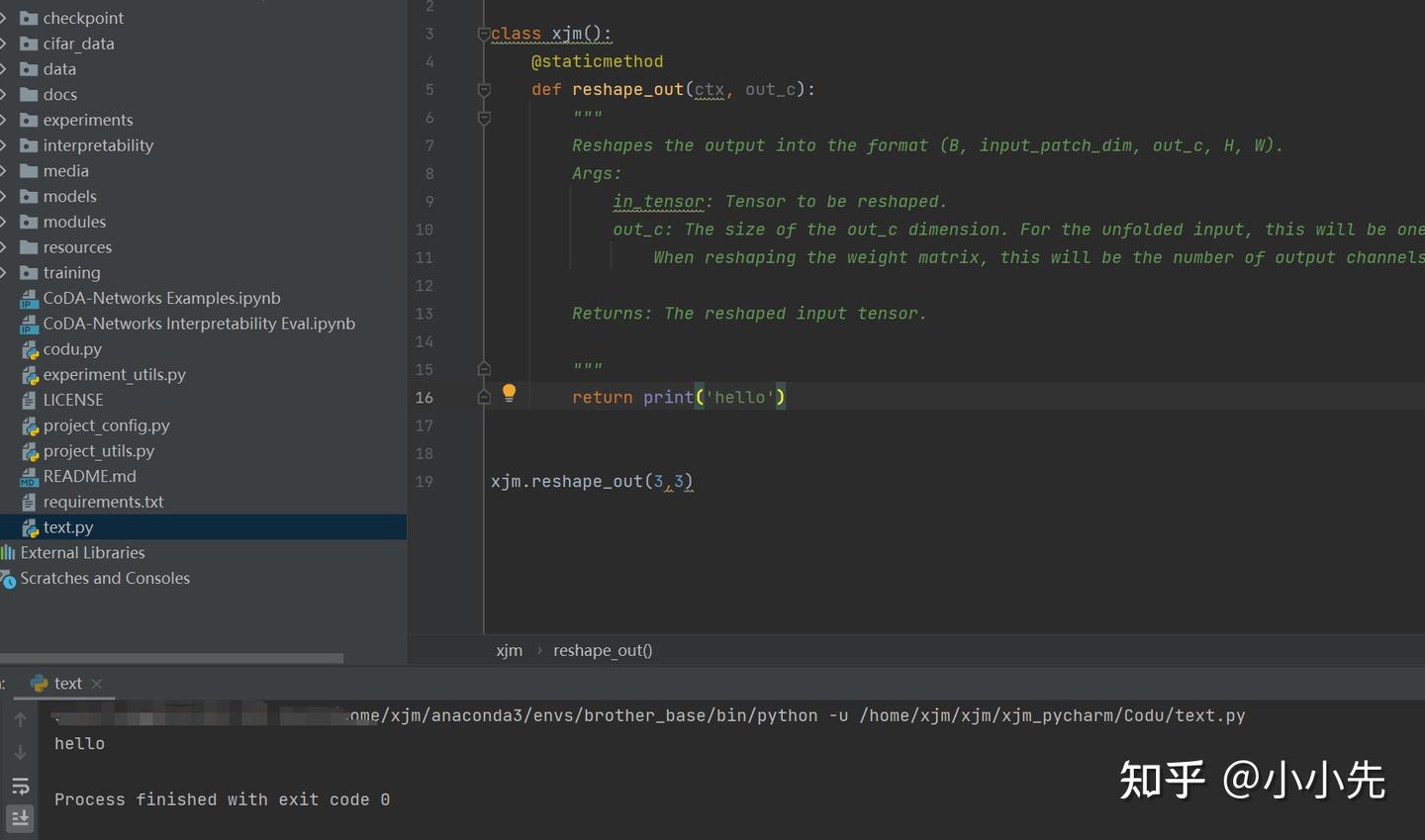
Task: Click the LICENSE file icon
Action: pyautogui.click(x=29, y=400)
